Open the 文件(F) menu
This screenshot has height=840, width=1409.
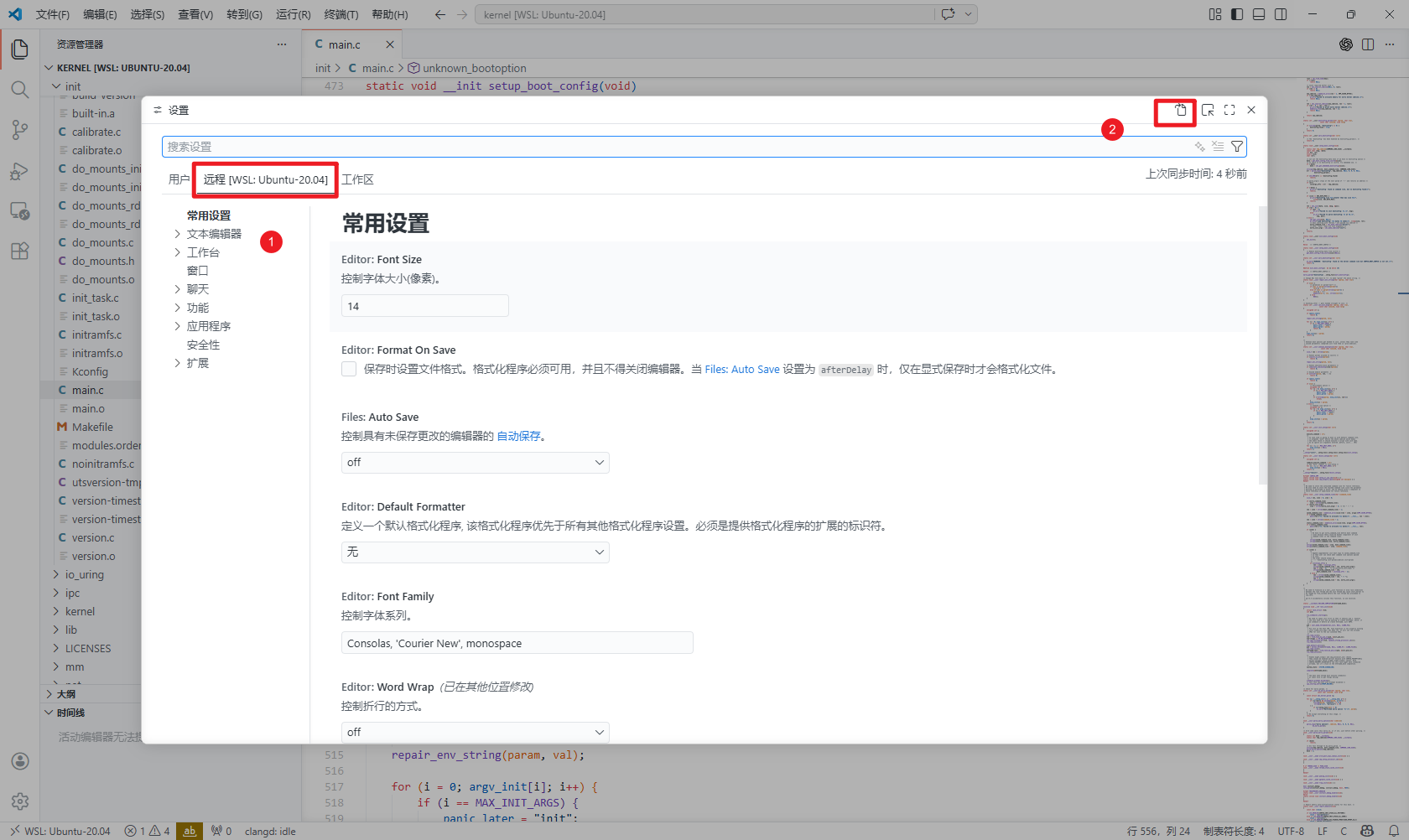53,14
